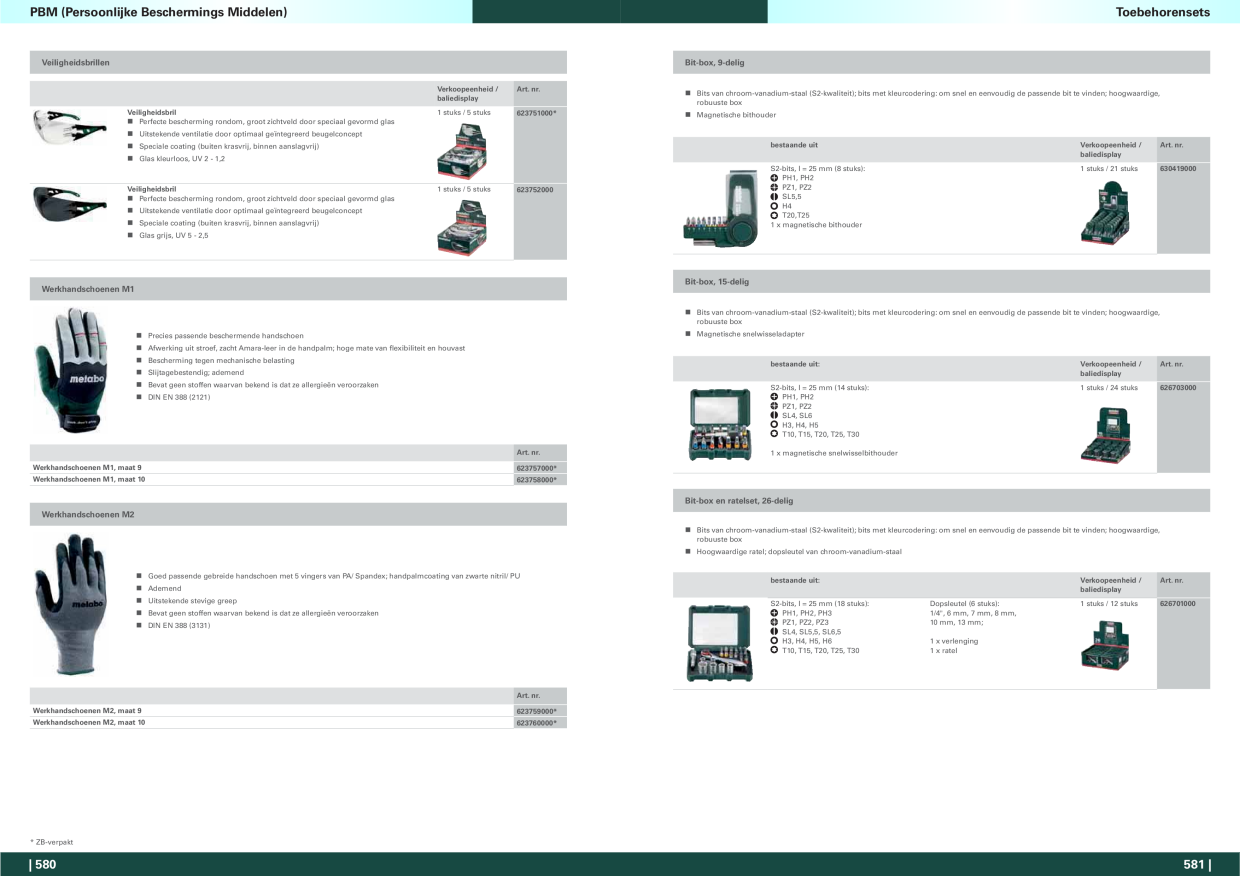1240x876 pixels.
Task: Click the text 'Glas grijs, UV 5 - 2,5'
Action: (x=175, y=235)
